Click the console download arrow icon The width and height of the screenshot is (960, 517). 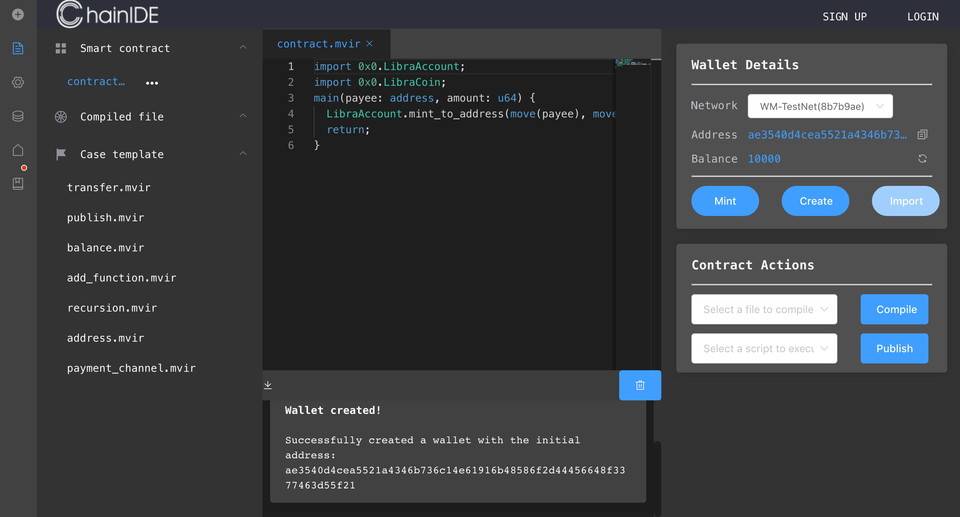tap(268, 385)
